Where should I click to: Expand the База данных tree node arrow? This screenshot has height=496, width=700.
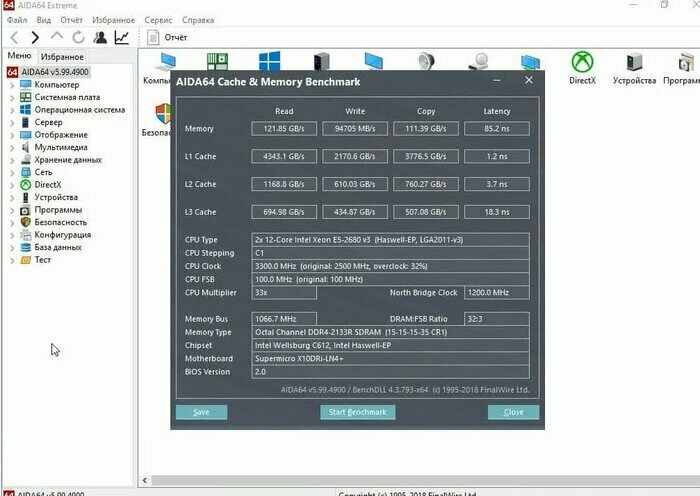[12, 247]
